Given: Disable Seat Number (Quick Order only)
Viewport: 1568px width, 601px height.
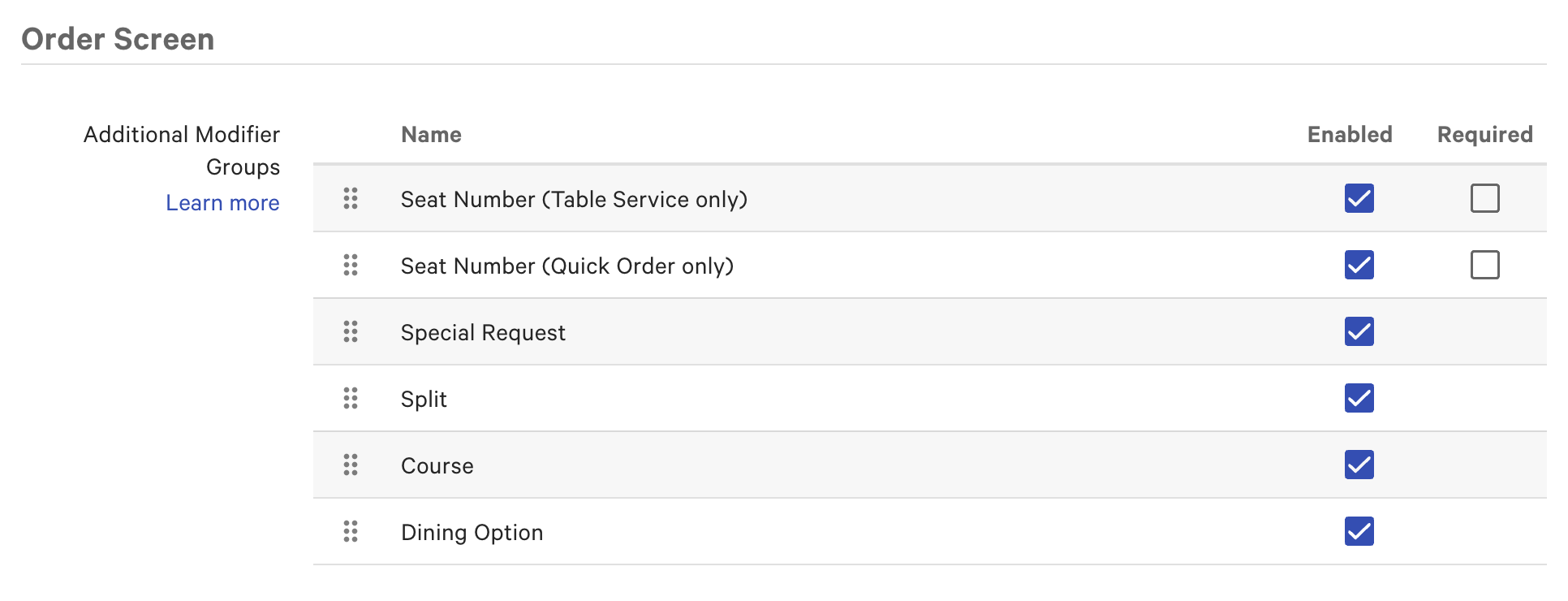Looking at the screenshot, I should [1359, 265].
